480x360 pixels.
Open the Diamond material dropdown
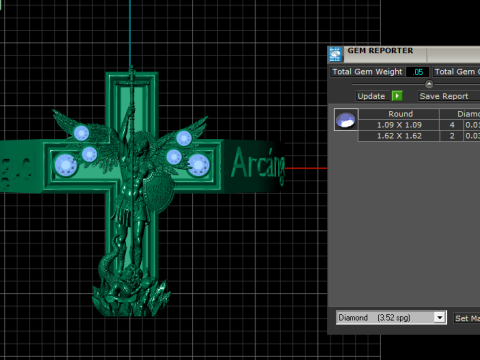pos(440,318)
